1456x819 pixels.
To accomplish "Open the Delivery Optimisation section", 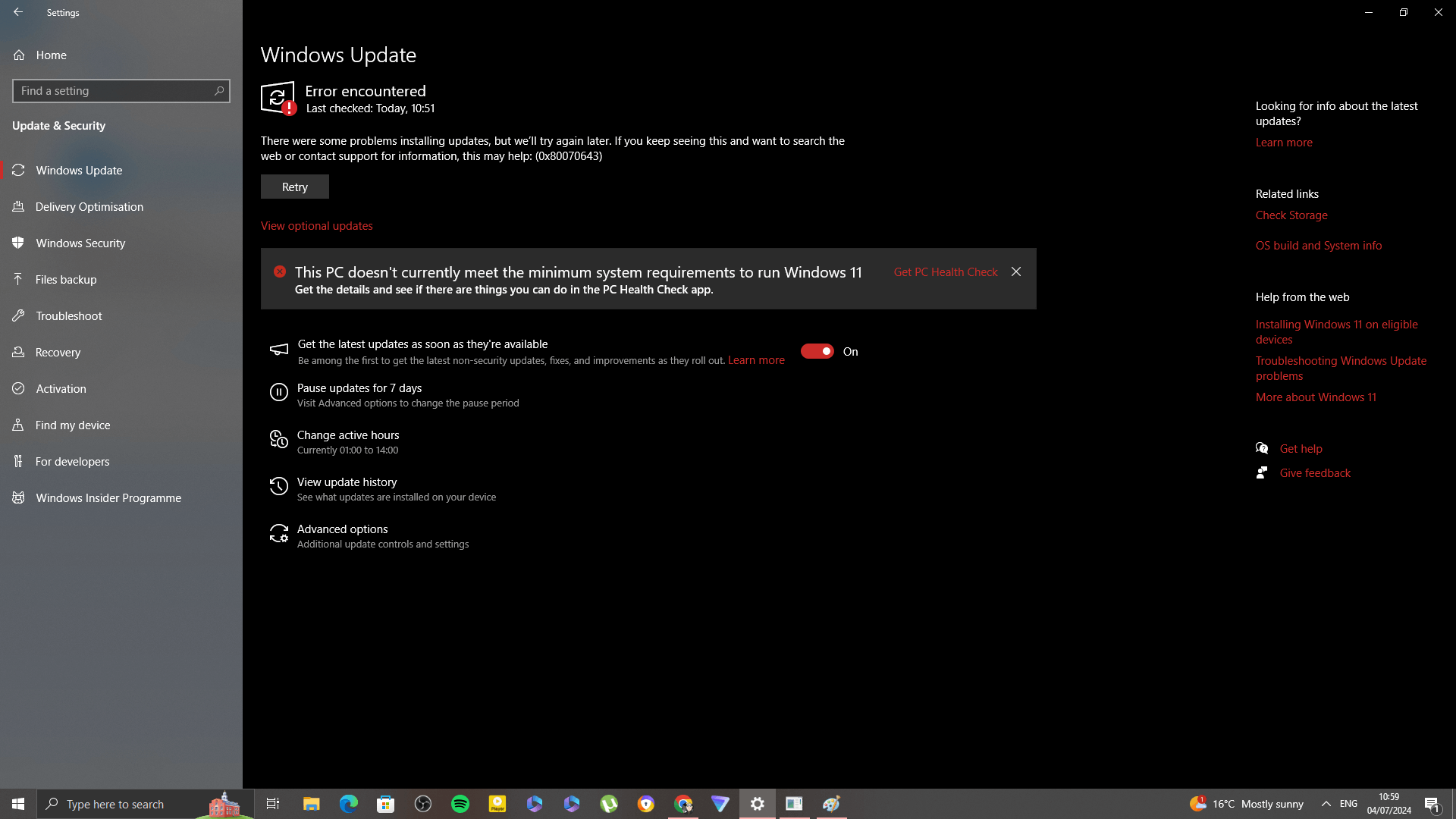I will 89,206.
